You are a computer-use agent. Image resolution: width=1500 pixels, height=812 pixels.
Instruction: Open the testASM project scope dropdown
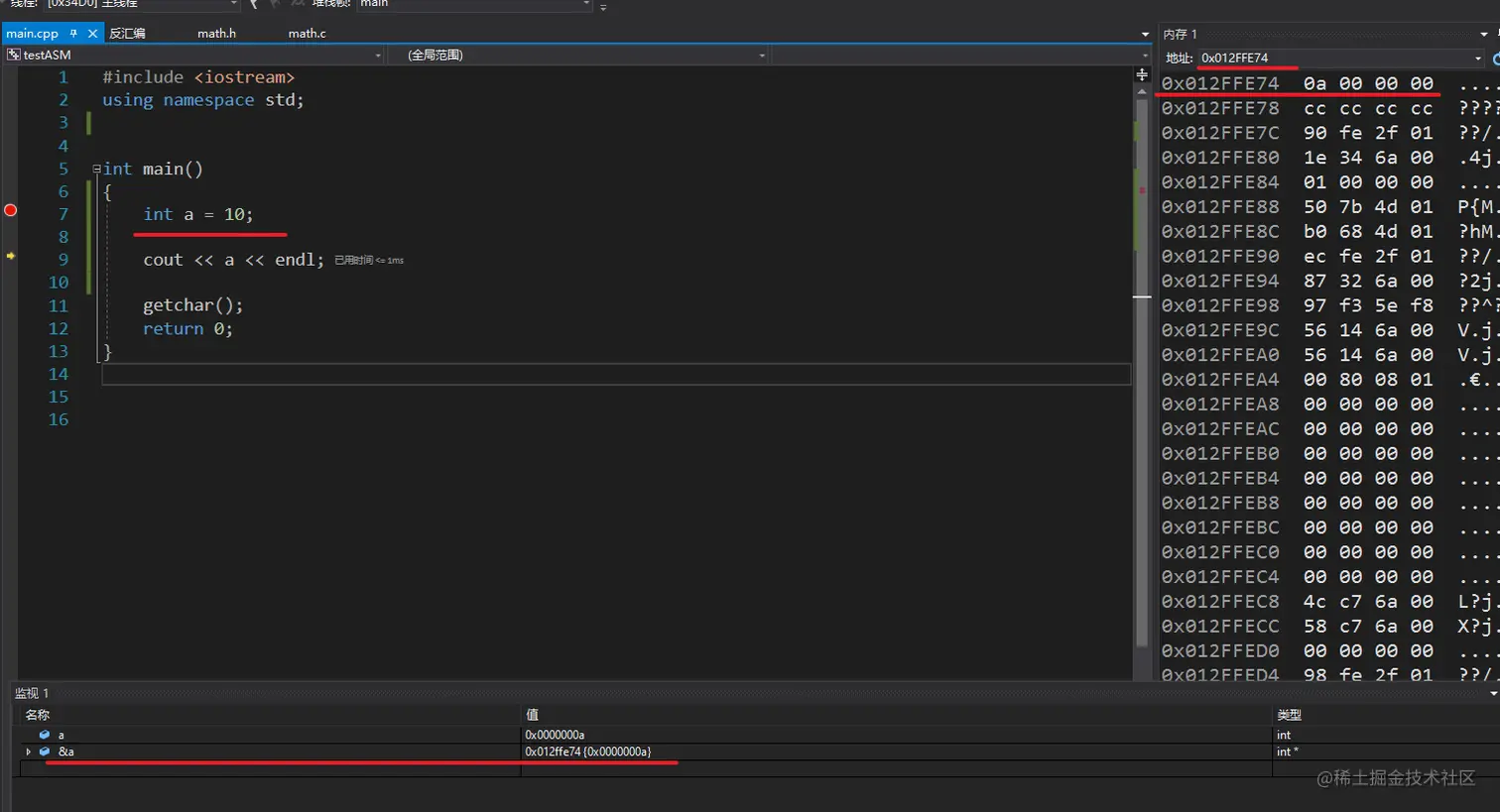(378, 56)
